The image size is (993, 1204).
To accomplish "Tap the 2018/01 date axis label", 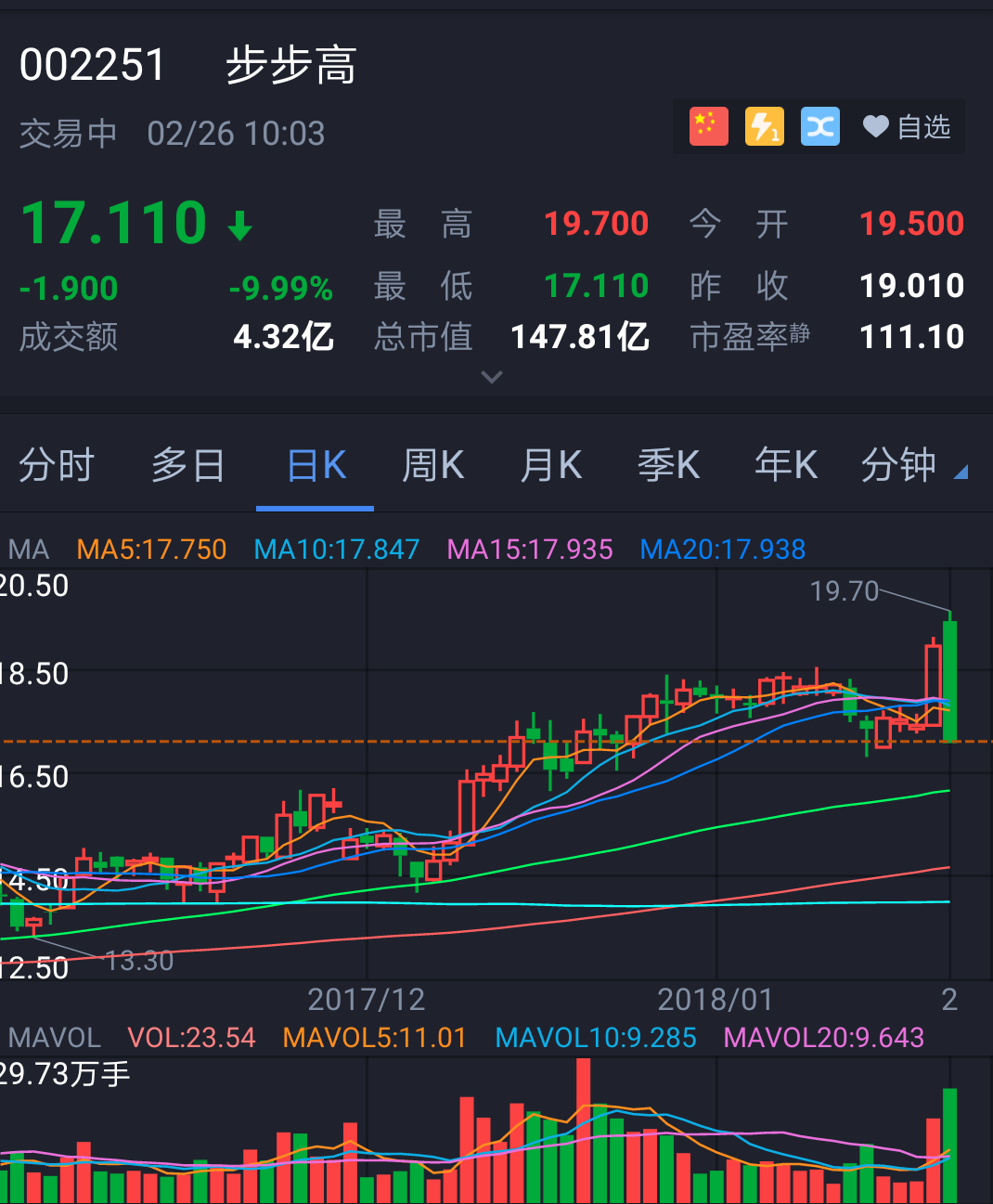I will 715,1000.
